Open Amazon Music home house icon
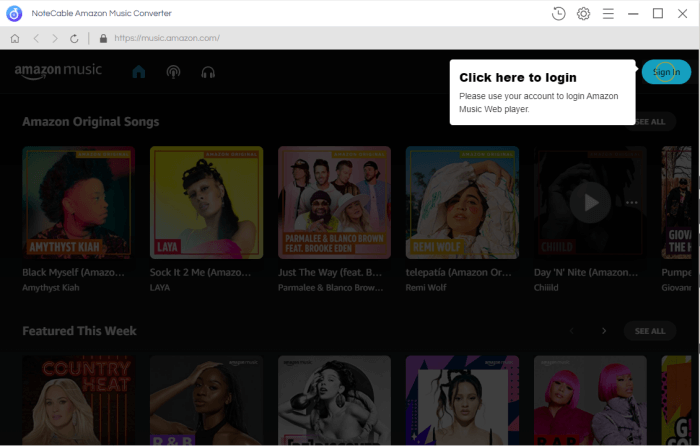Image resolution: width=700 pixels, height=446 pixels. click(x=139, y=72)
